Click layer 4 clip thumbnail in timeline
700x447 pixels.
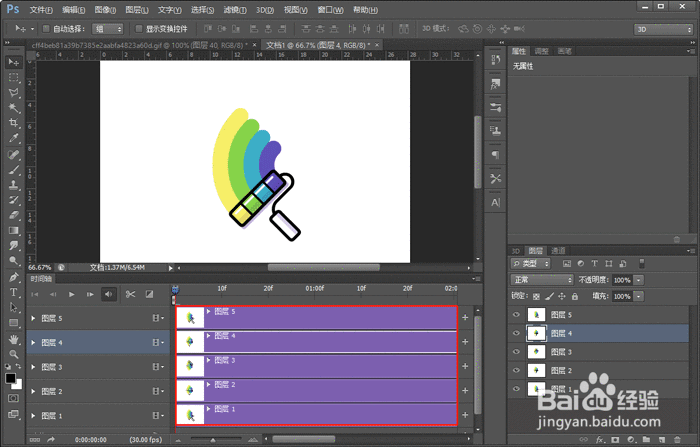[190, 342]
